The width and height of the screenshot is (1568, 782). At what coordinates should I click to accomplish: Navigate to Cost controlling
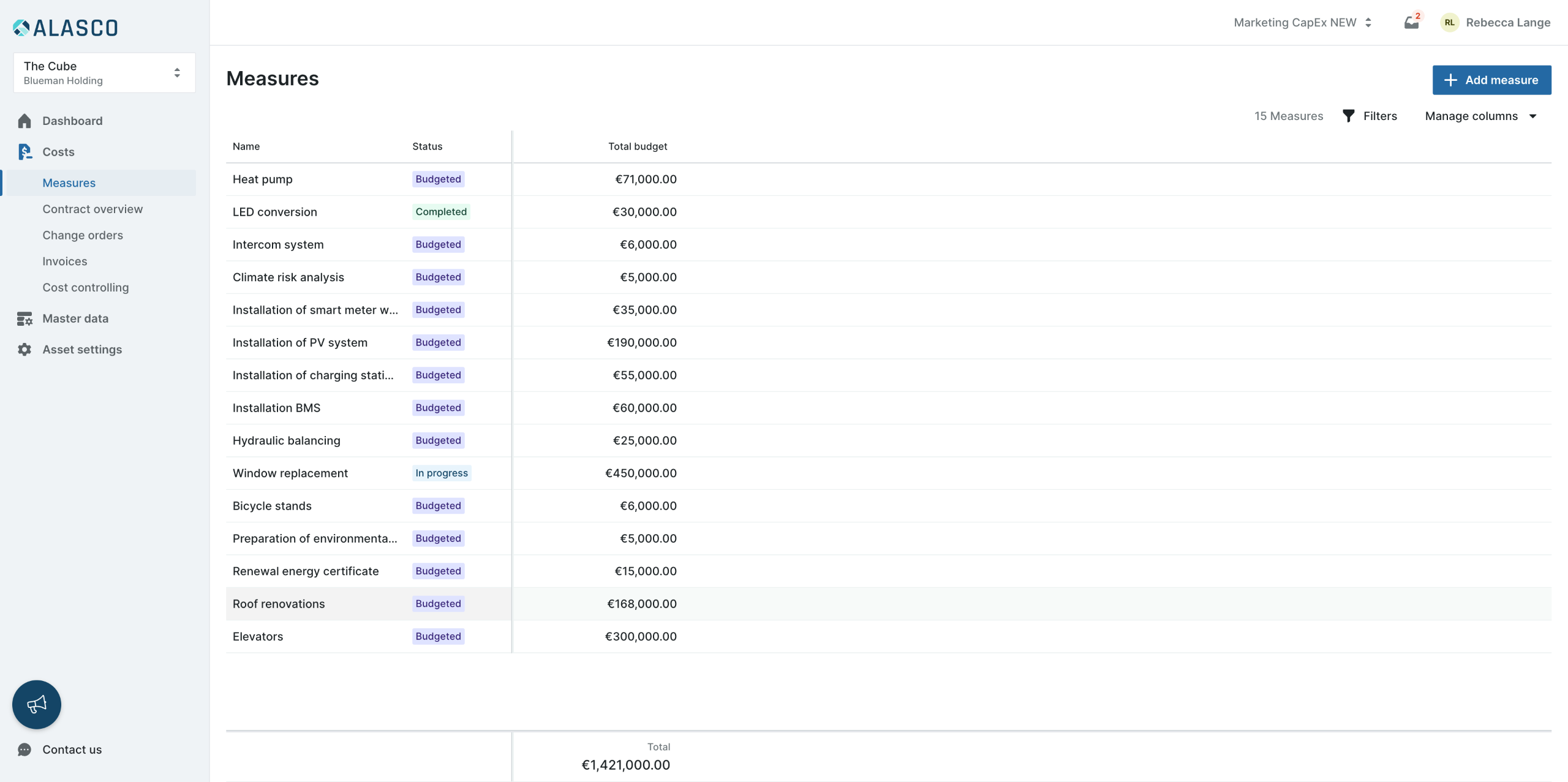click(86, 287)
